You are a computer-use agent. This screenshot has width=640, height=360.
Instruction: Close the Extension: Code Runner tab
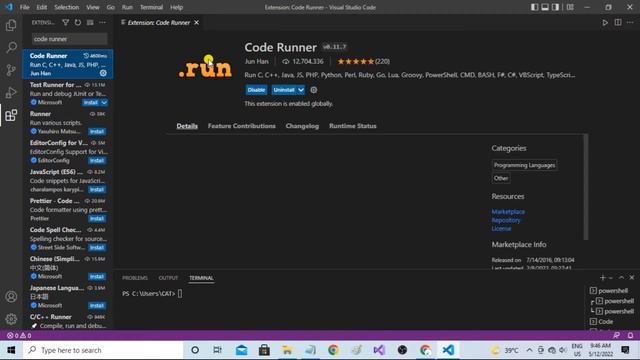[196, 22]
